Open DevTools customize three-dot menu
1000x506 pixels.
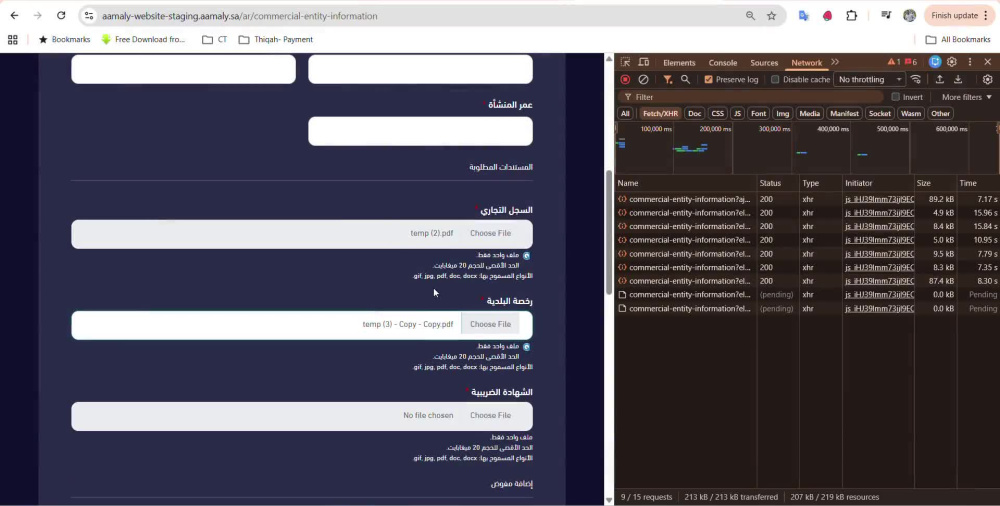point(970,62)
